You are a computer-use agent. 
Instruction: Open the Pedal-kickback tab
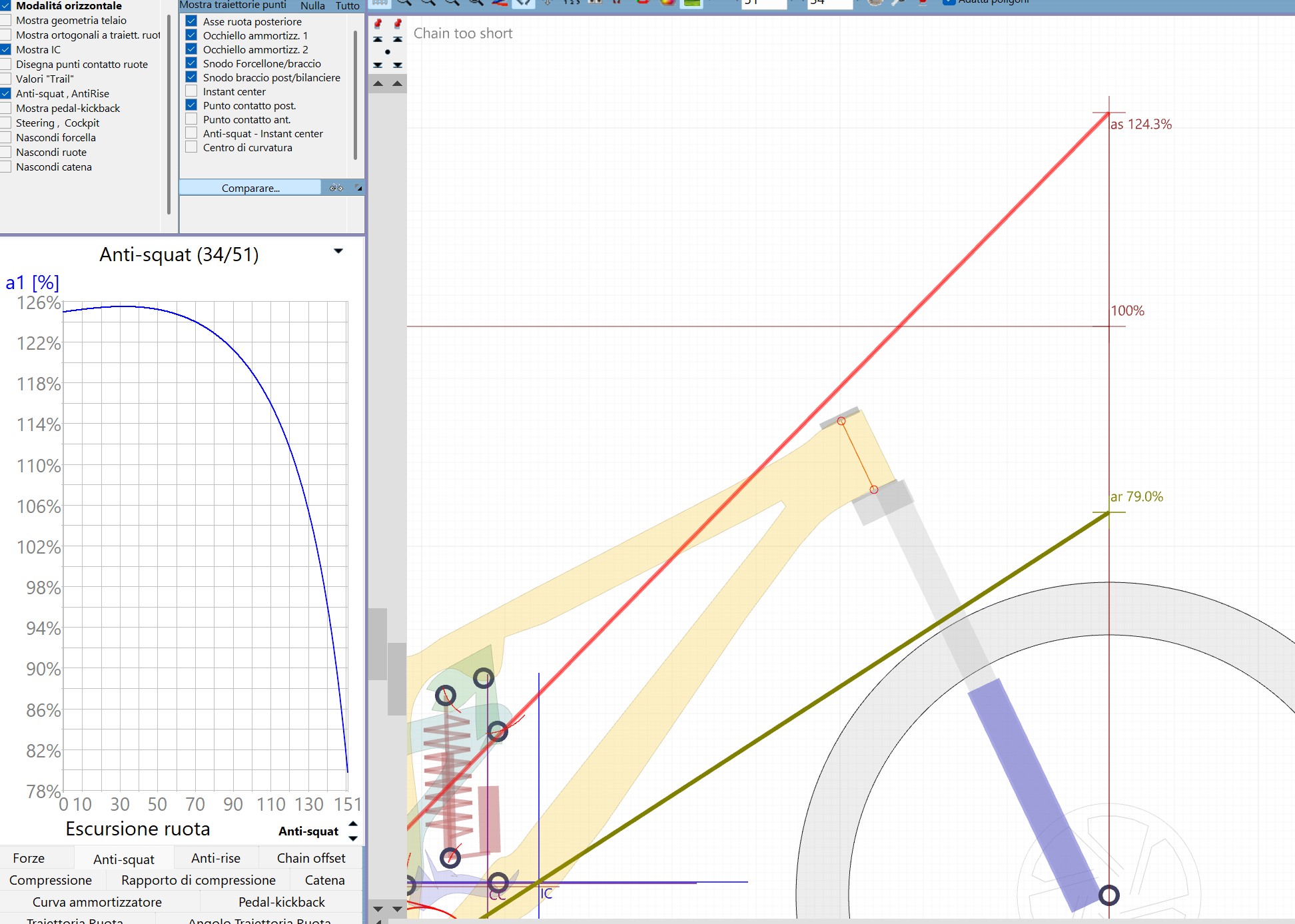tap(282, 902)
